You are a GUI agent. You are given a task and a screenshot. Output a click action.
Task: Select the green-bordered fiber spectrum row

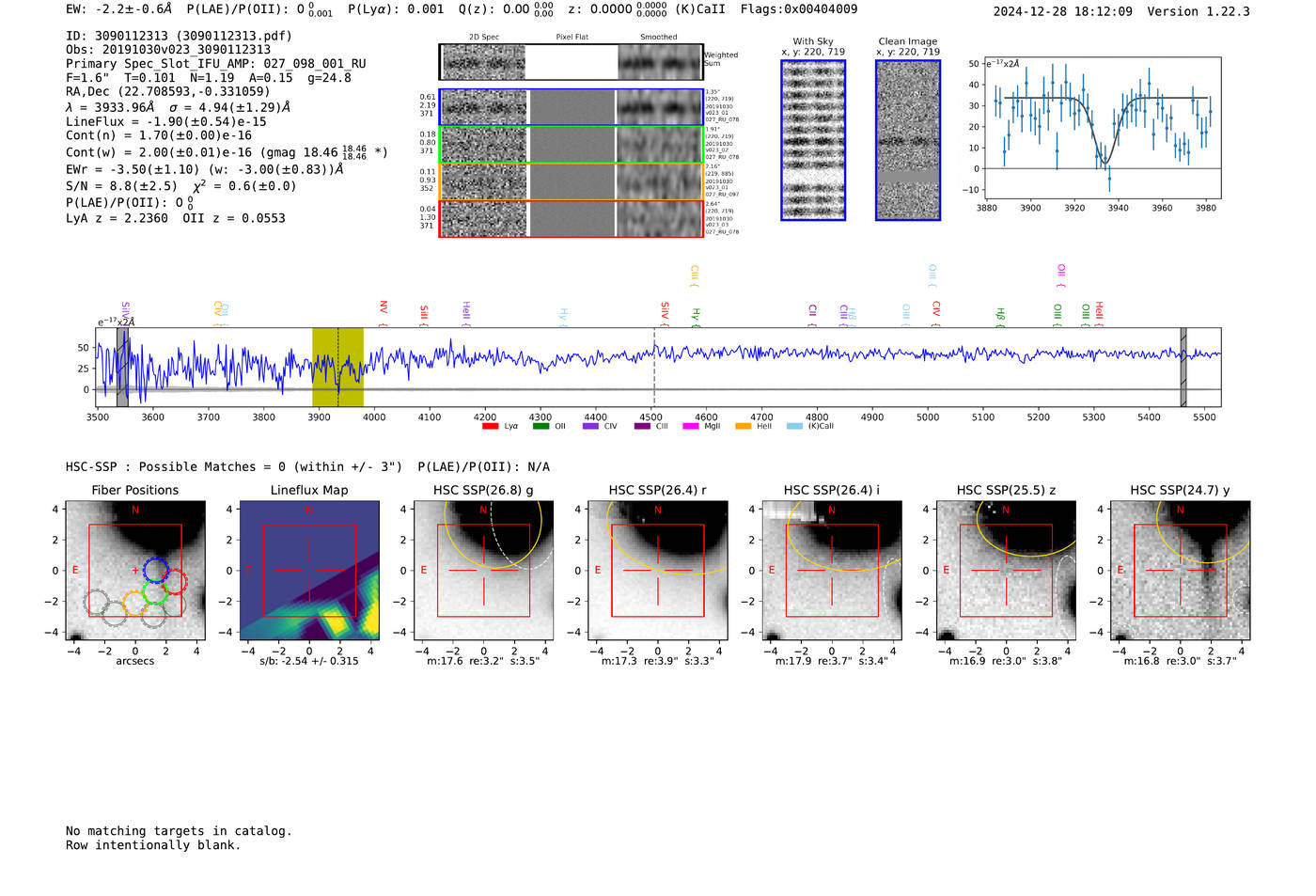(572, 145)
